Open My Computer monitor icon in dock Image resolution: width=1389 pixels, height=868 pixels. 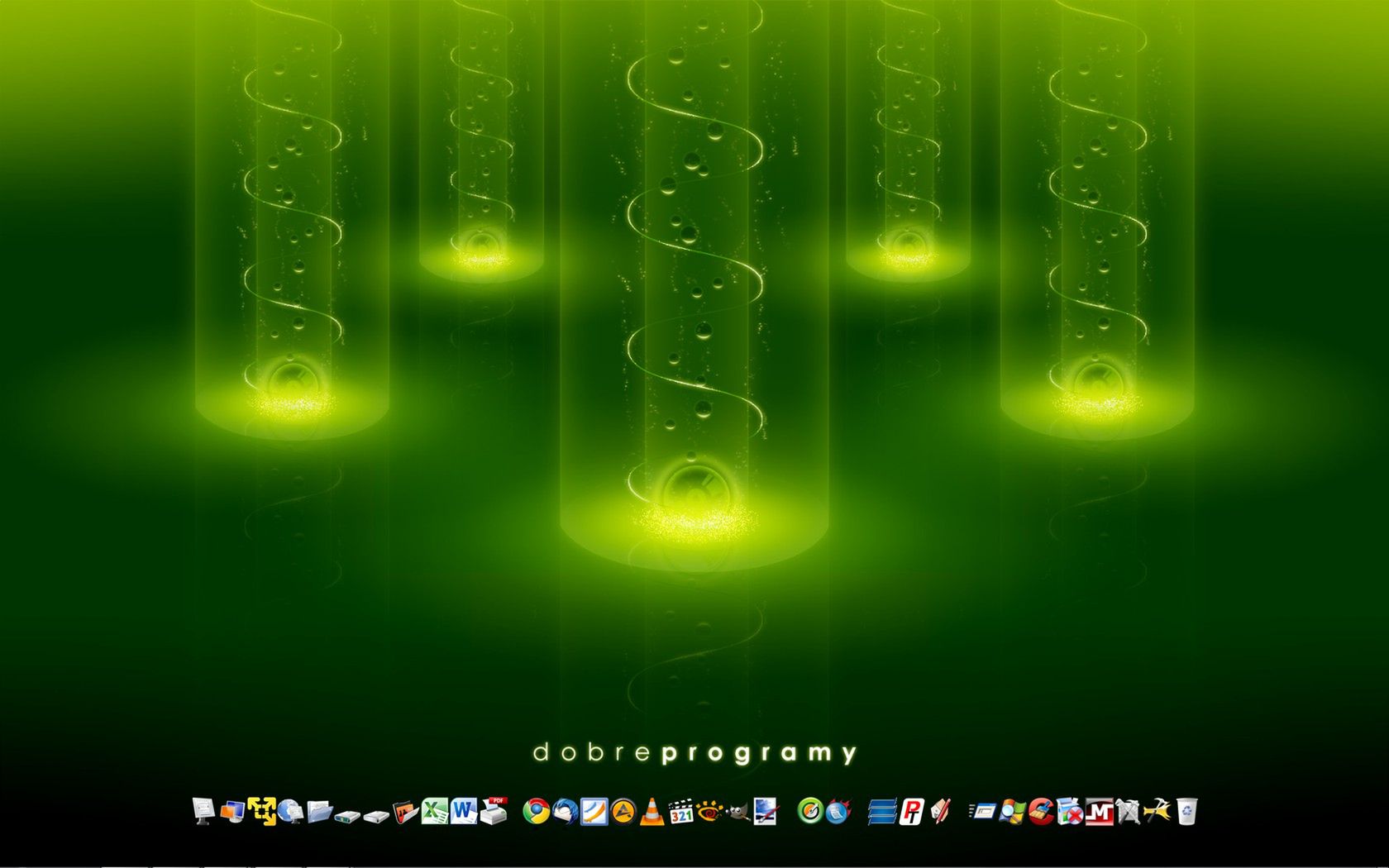point(203,811)
